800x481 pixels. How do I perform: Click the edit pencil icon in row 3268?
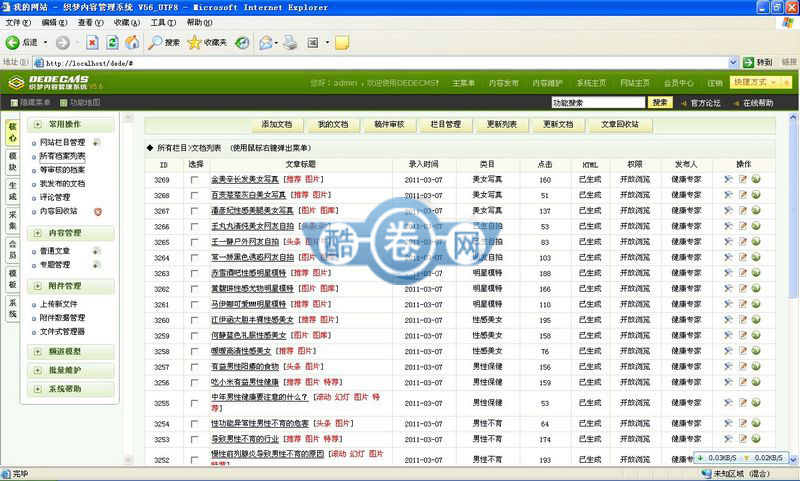point(743,195)
